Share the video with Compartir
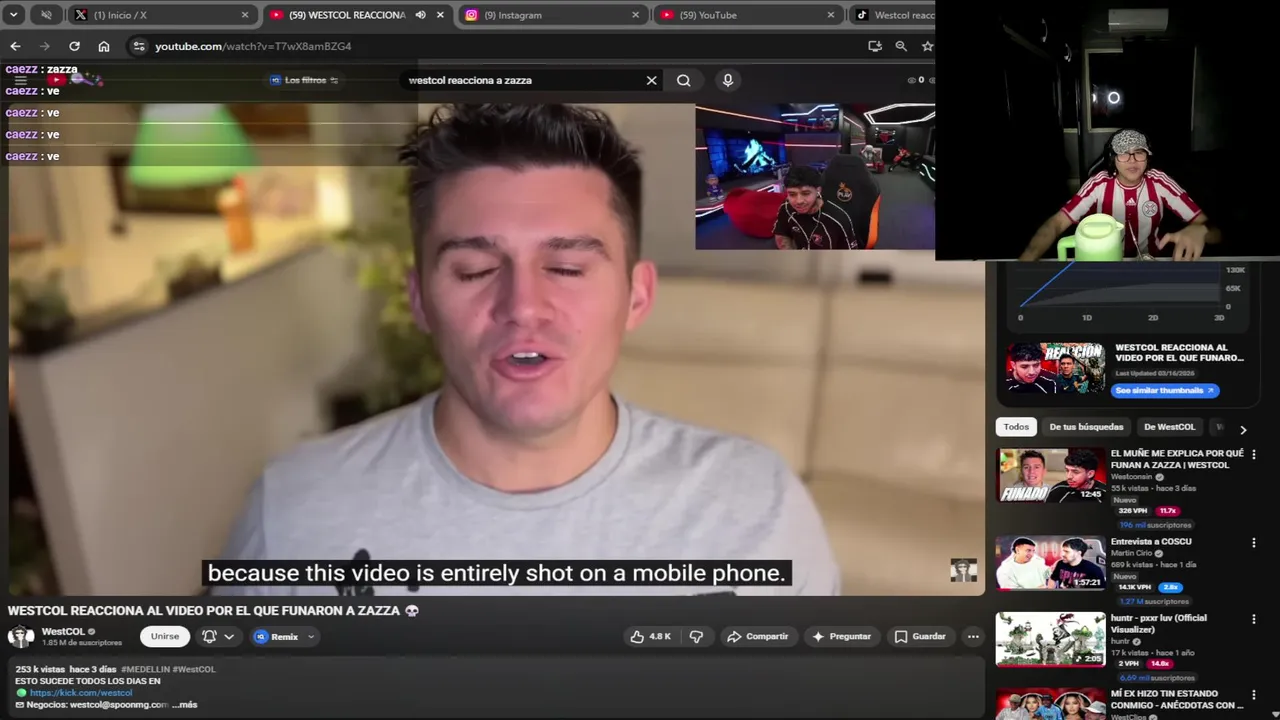Image resolution: width=1280 pixels, height=720 pixels. tap(758, 636)
